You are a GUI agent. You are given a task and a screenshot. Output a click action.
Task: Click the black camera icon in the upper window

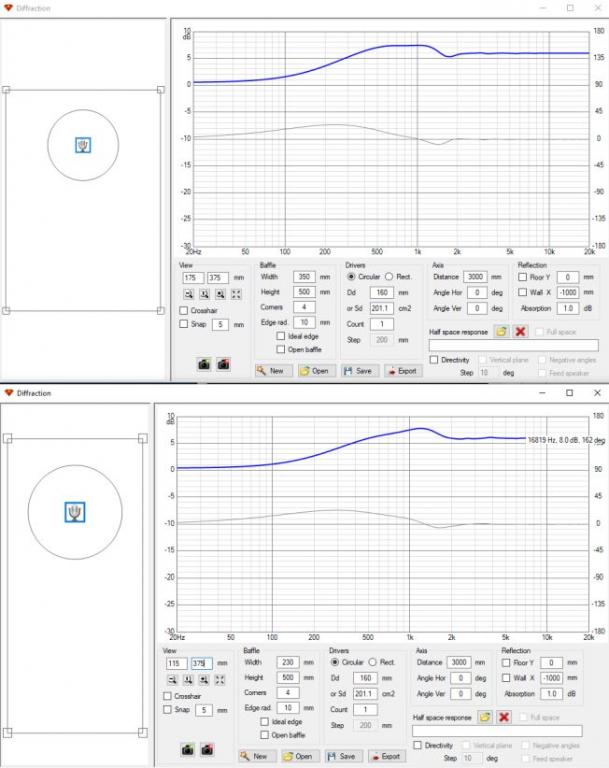point(204,364)
